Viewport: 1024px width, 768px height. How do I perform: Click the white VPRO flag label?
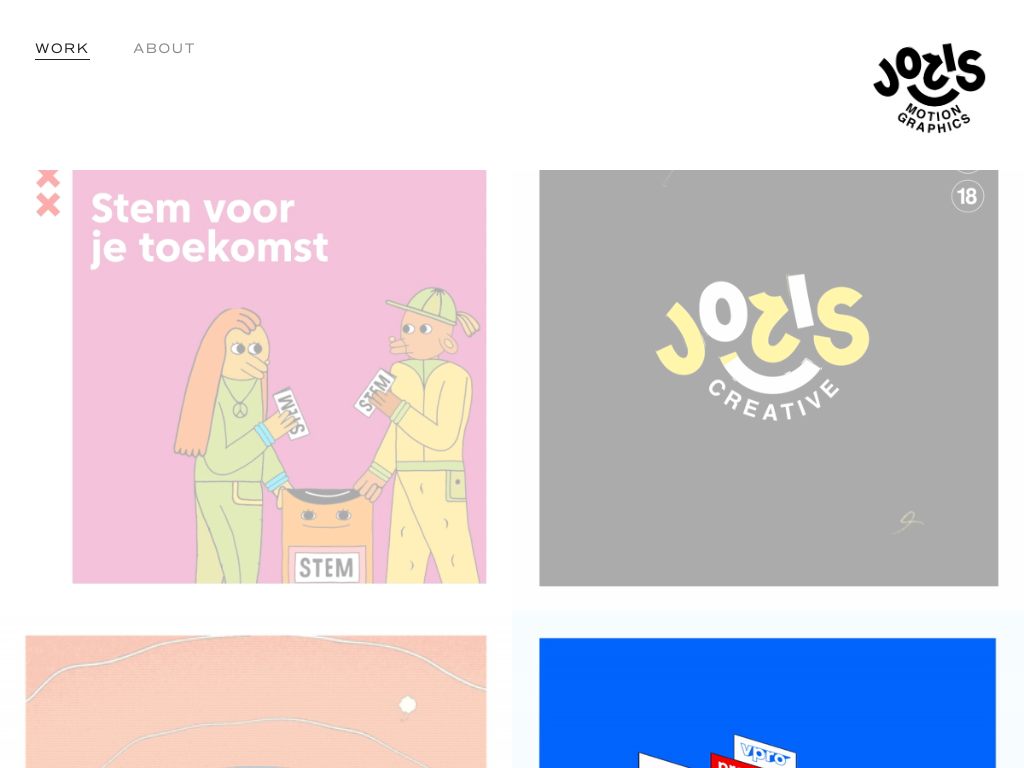pyautogui.click(x=765, y=752)
